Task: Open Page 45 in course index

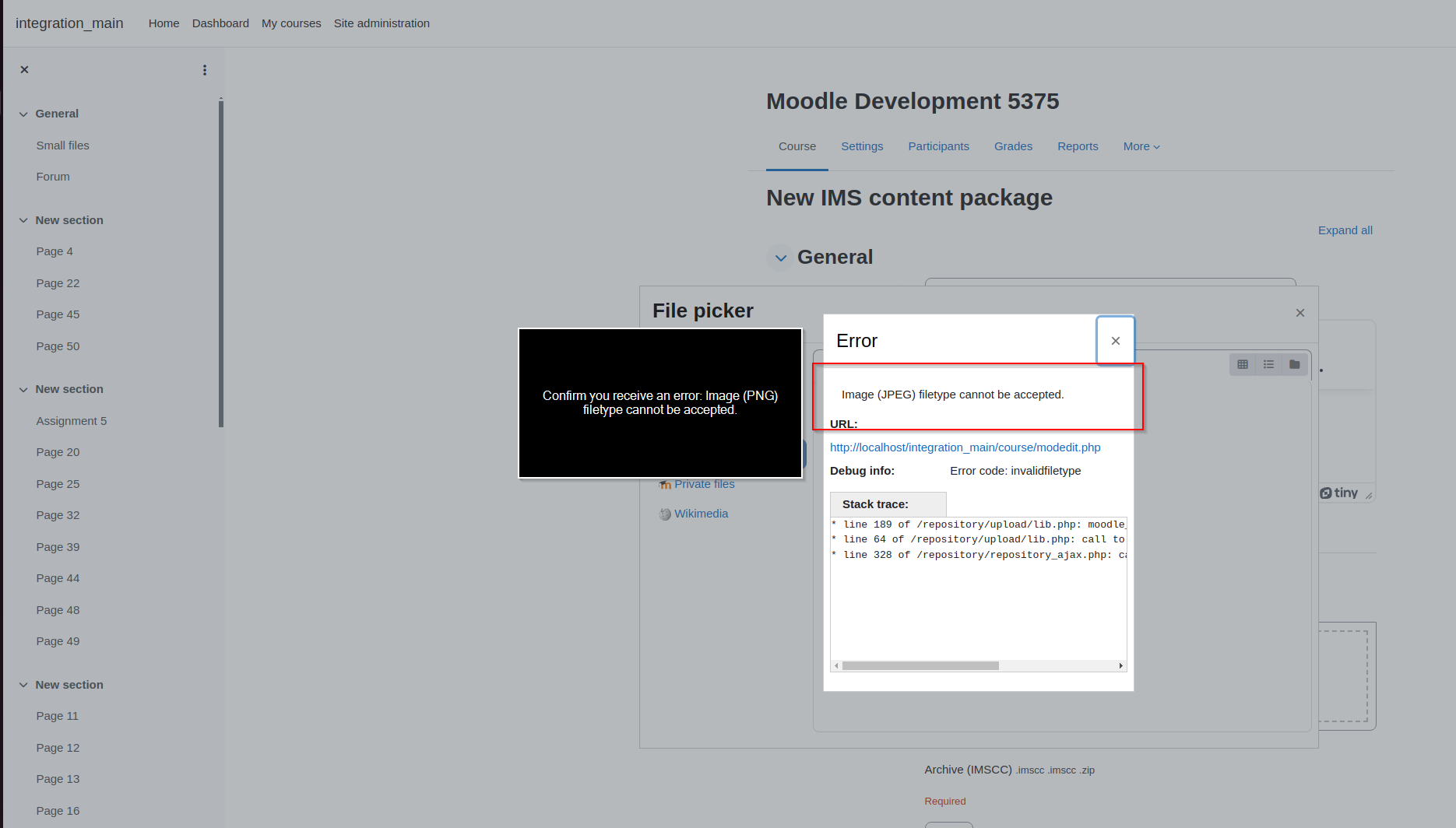Action: [58, 314]
